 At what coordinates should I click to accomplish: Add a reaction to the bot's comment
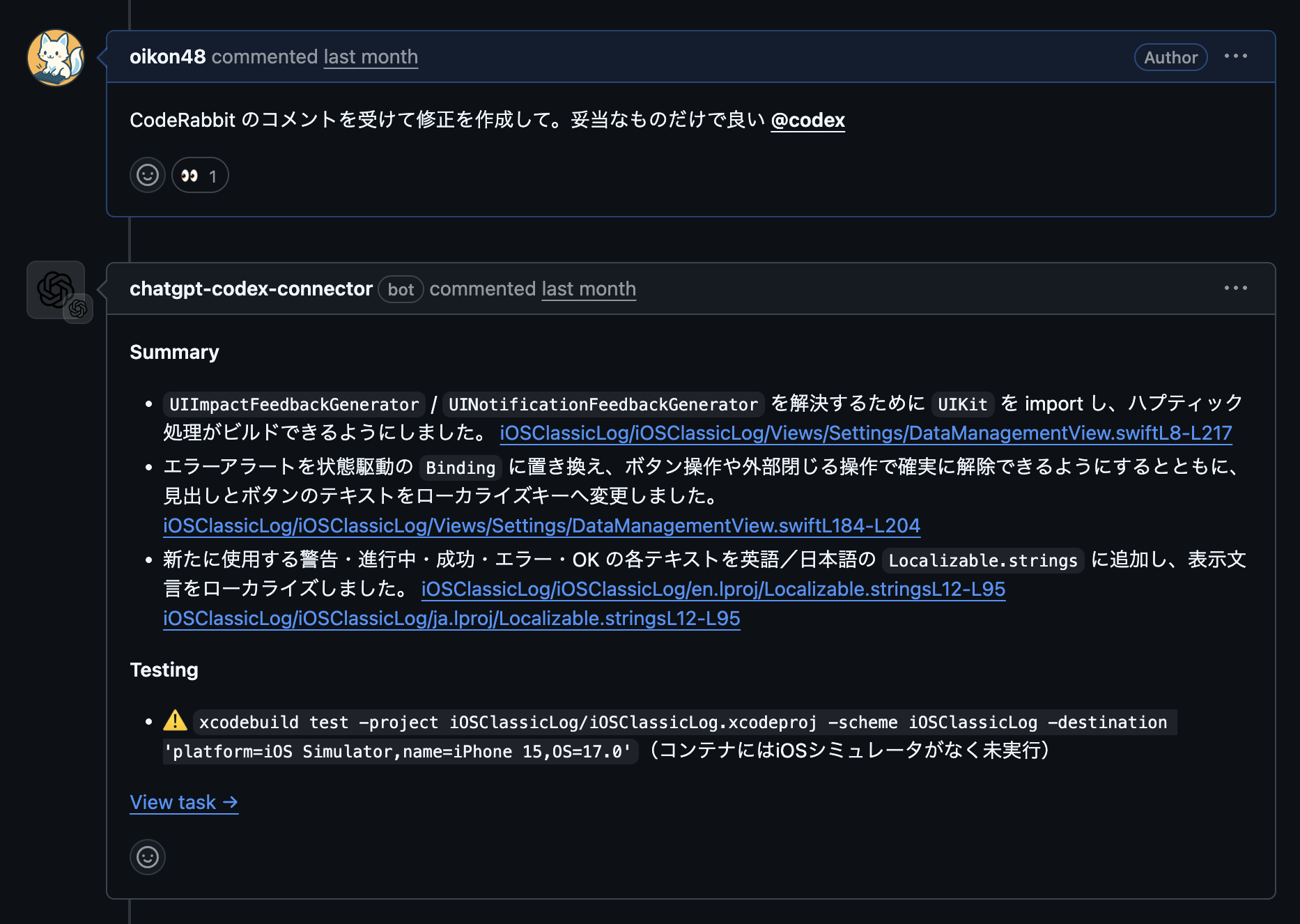point(147,856)
